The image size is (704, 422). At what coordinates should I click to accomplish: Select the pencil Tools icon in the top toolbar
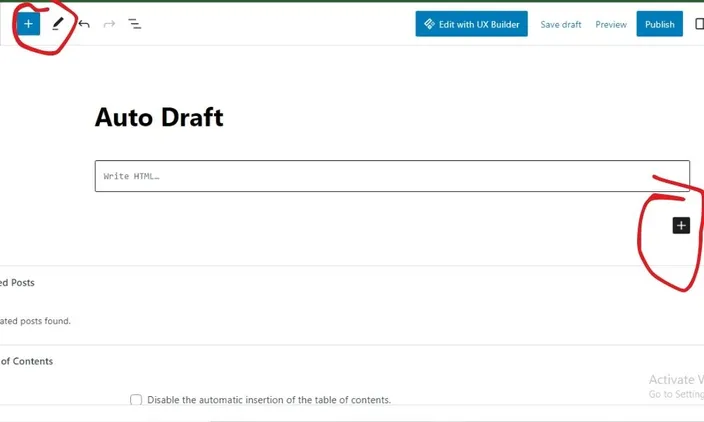tap(57, 24)
